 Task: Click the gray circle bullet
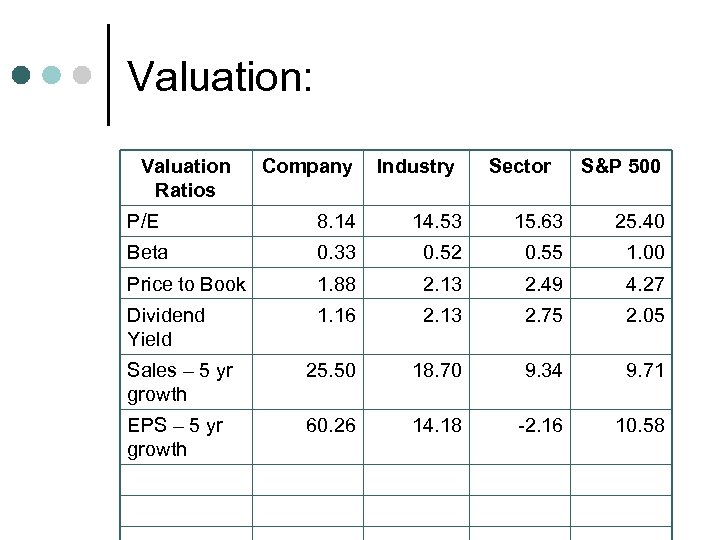[x=82, y=76]
